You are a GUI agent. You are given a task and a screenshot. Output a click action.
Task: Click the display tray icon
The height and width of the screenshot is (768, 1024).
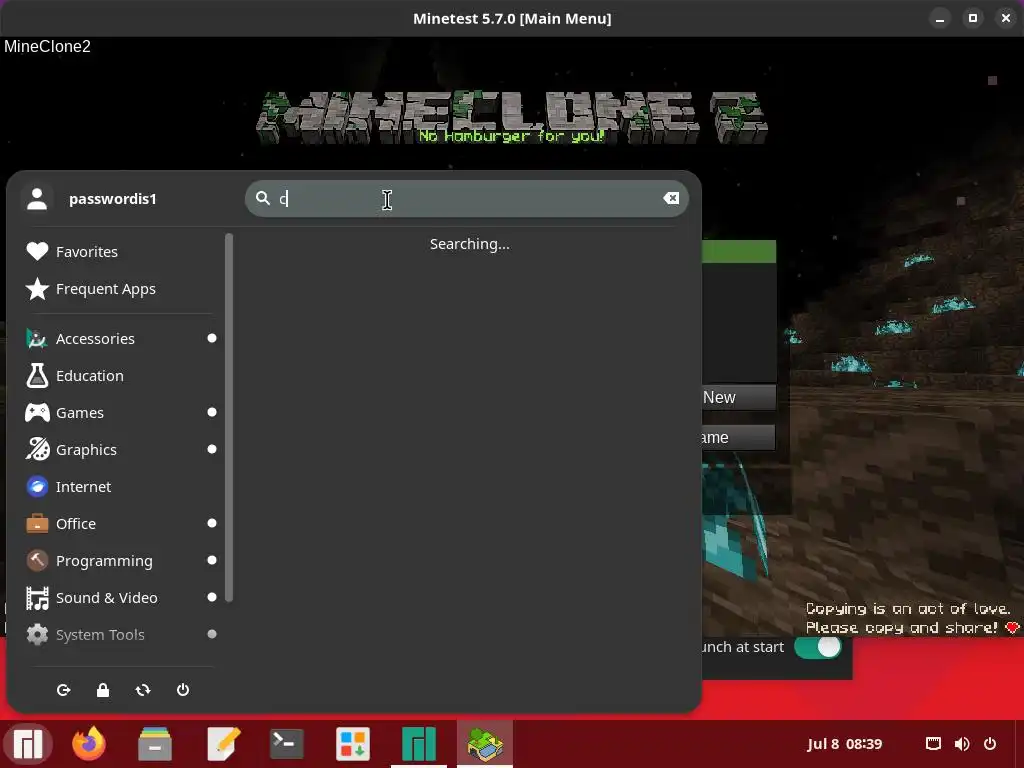pos(933,744)
